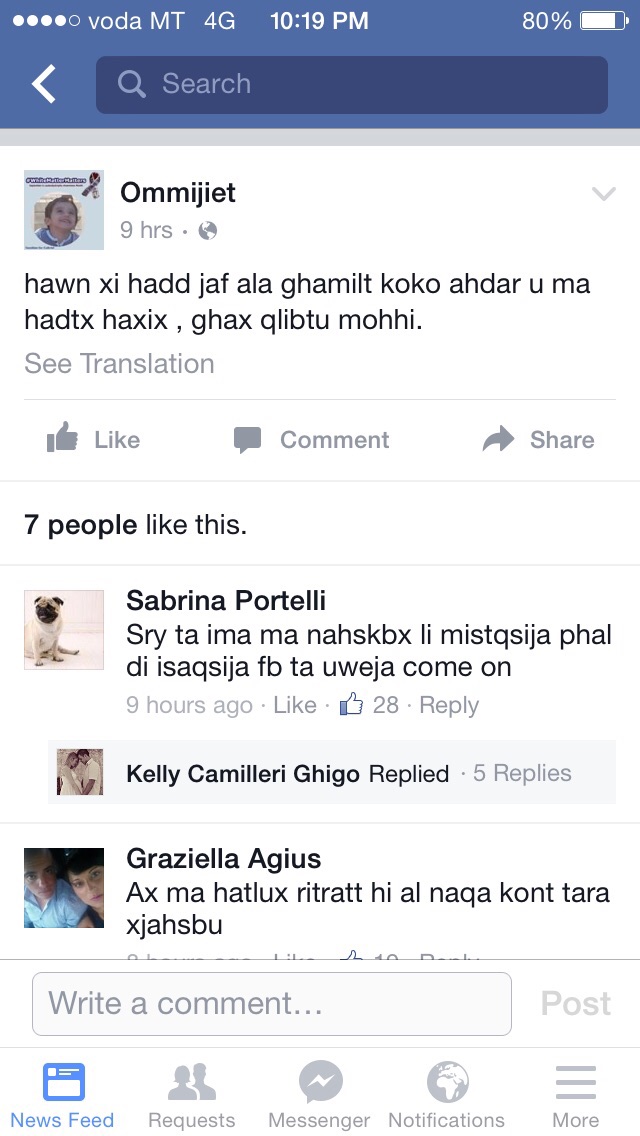Open the Requests tab
Viewport: 640px width, 1136px height.
pyautogui.click(x=191, y=1095)
